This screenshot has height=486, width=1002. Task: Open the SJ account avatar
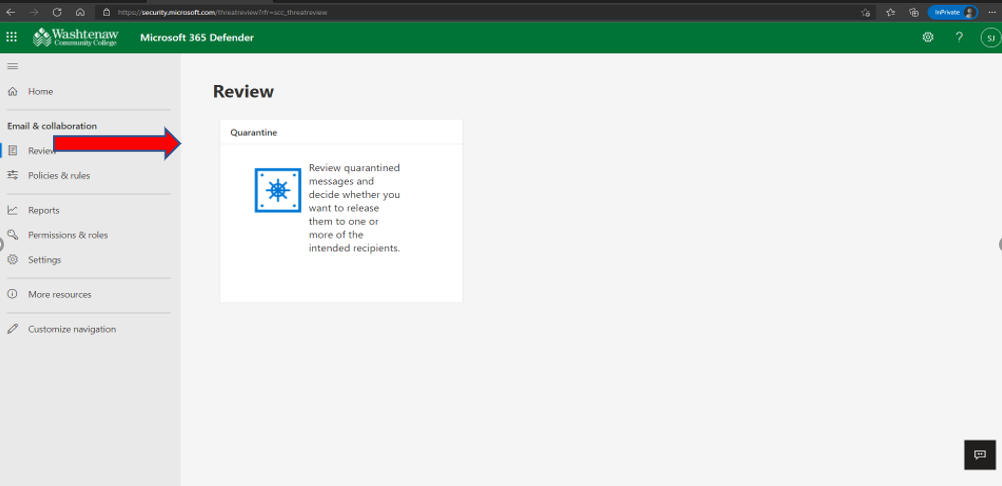point(990,38)
